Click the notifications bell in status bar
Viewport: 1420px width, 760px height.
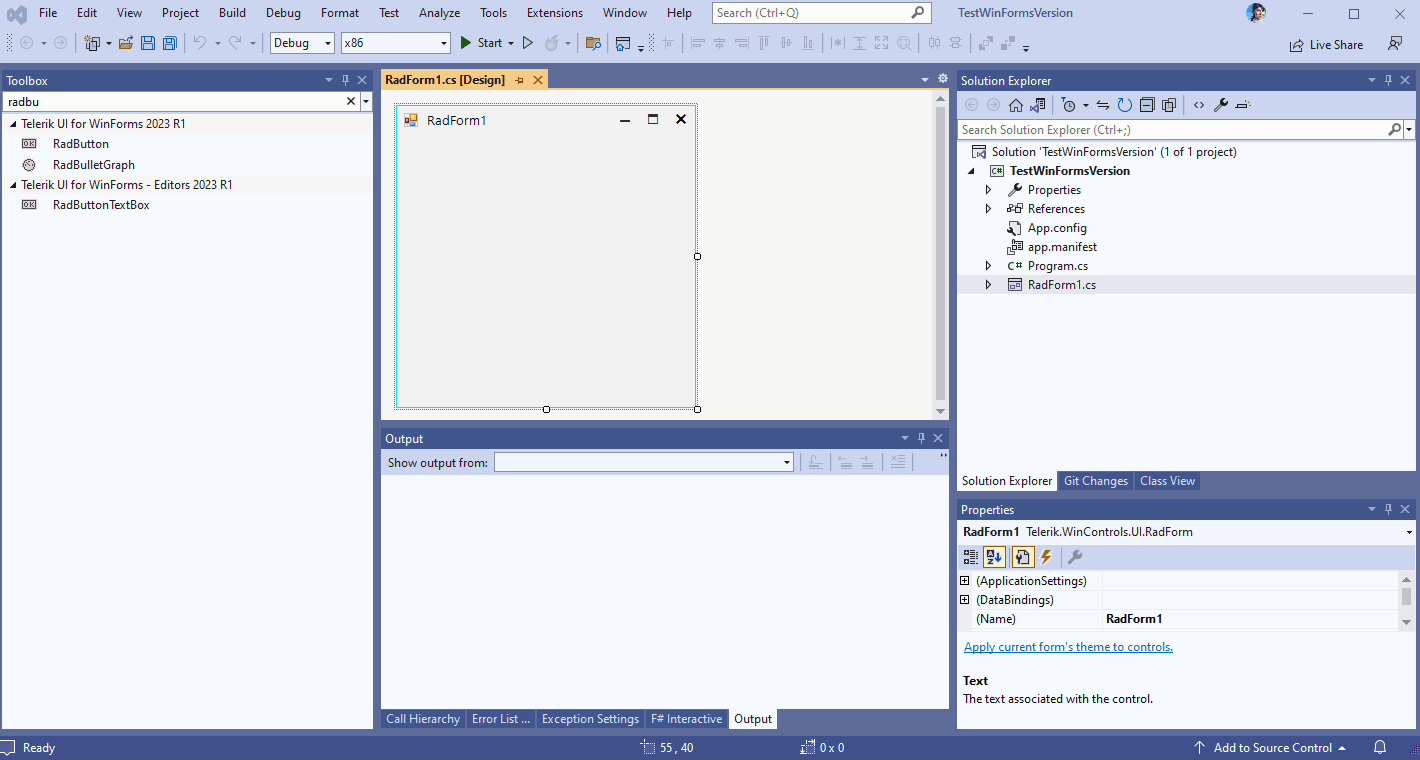coord(1380,748)
